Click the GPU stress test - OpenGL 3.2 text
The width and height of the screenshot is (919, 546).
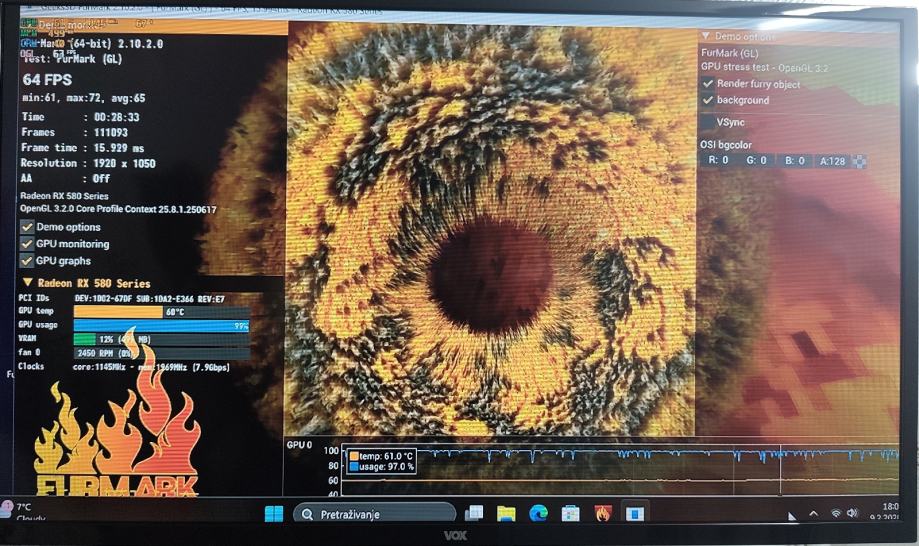pyautogui.click(x=765, y=67)
